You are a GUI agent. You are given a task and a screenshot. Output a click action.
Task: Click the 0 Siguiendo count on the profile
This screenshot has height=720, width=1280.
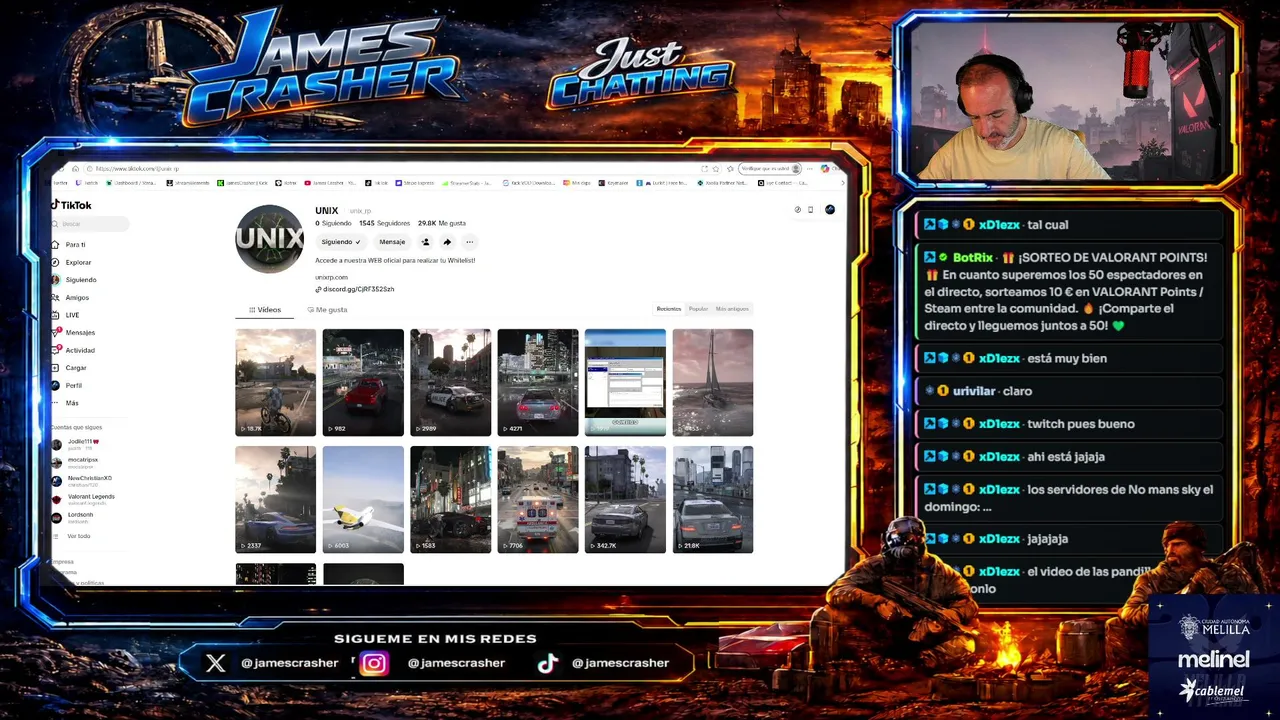[x=332, y=223]
